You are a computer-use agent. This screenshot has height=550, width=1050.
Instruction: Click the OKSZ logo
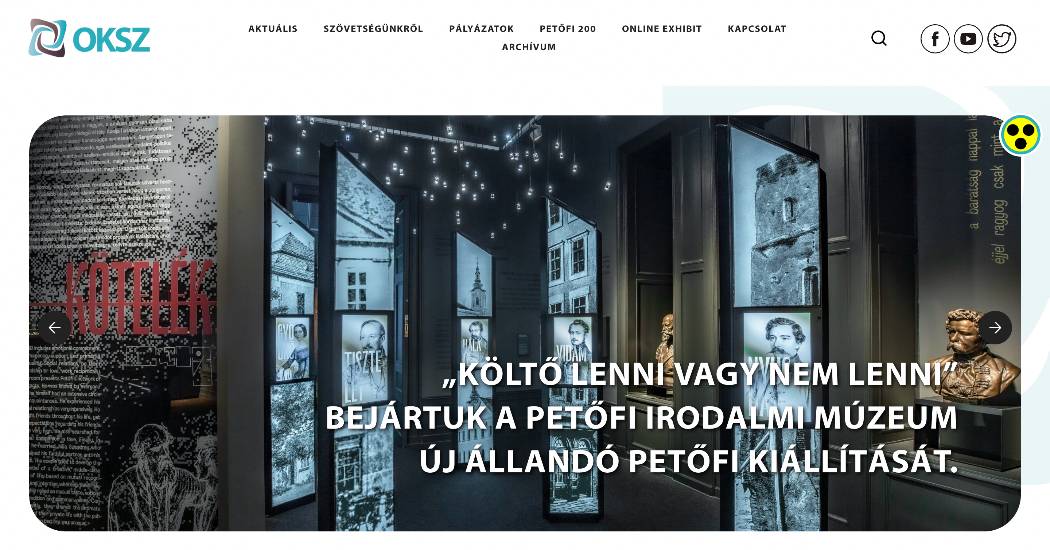(x=89, y=38)
